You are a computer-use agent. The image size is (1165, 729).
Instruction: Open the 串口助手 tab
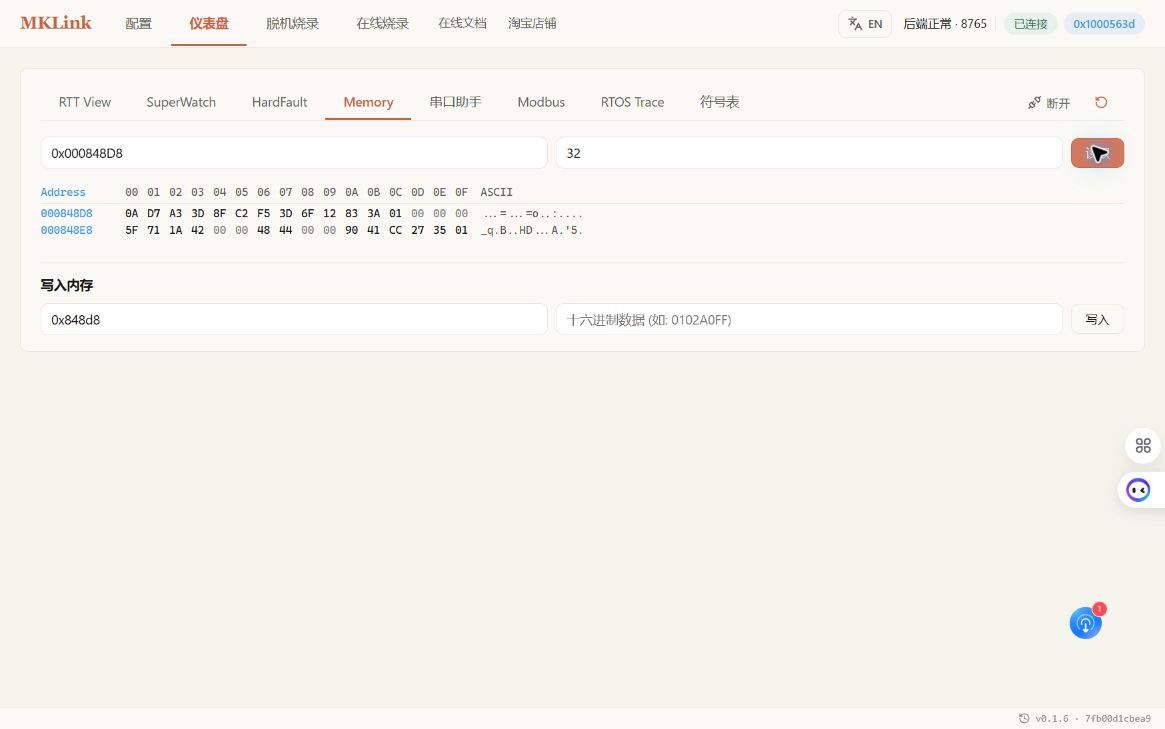(455, 103)
